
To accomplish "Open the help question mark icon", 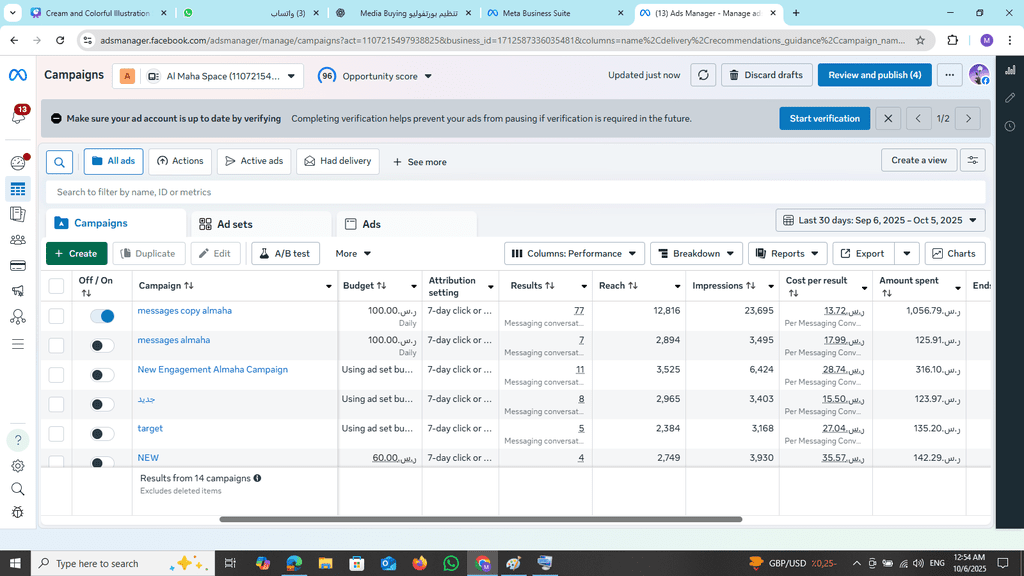I will click(x=18, y=440).
